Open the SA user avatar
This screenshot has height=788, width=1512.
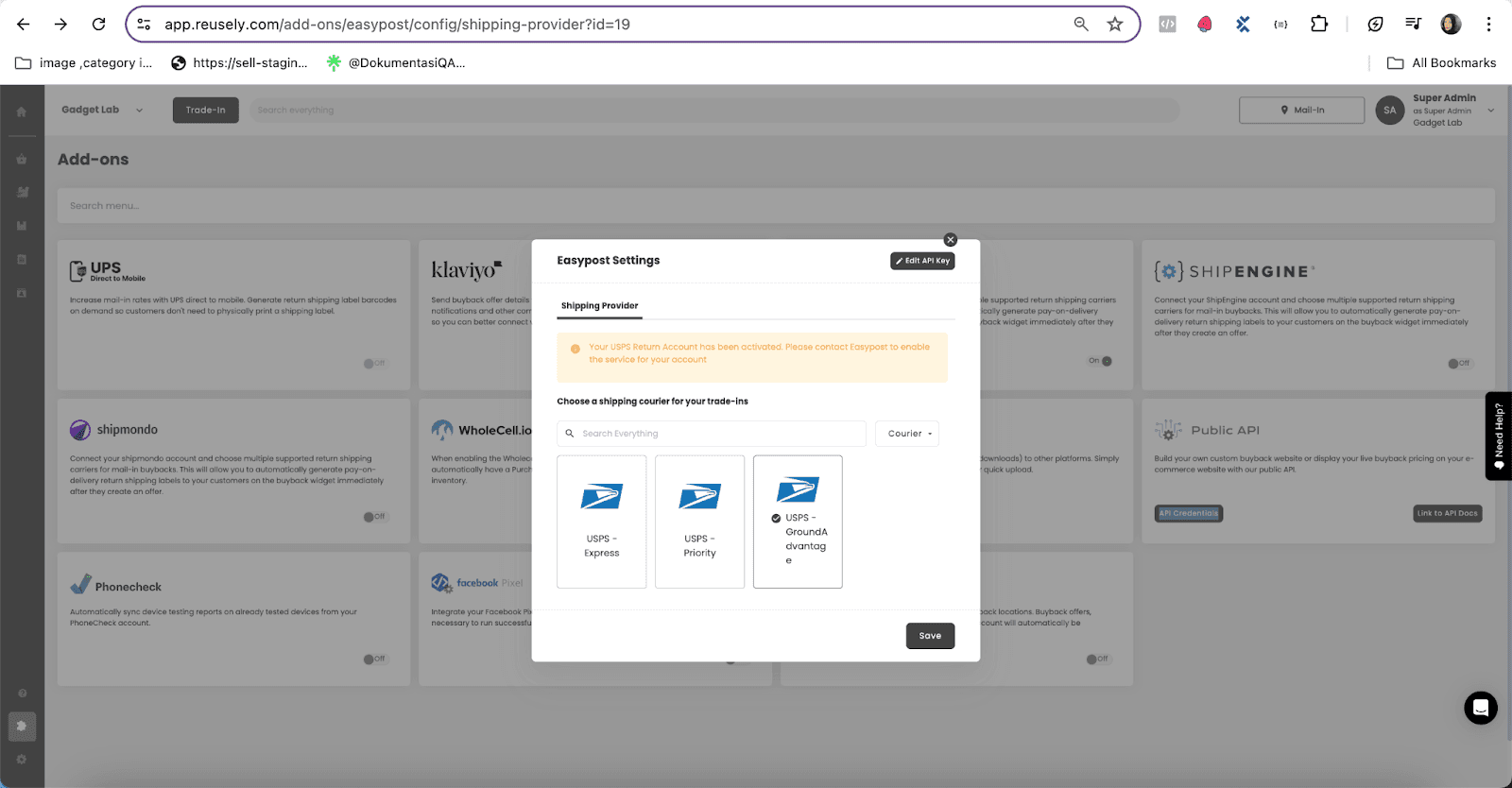(1390, 111)
